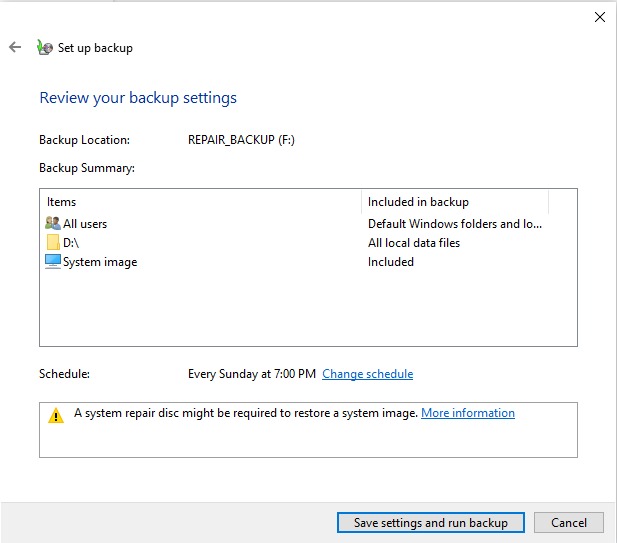Click the Every Sunday at 7:00 PM text
Image resolution: width=617 pixels, height=543 pixels.
click(251, 374)
